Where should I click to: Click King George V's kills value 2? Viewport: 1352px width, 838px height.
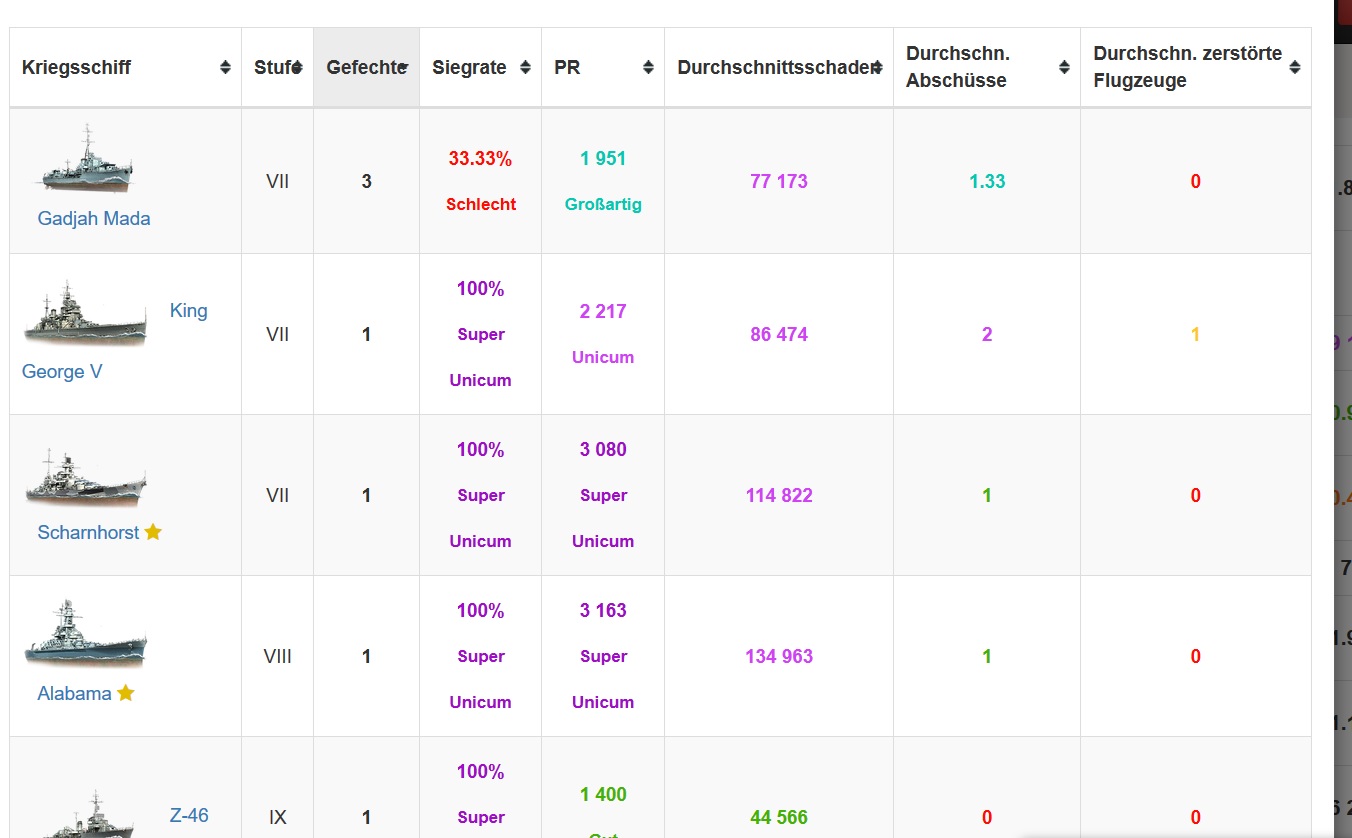[987, 334]
